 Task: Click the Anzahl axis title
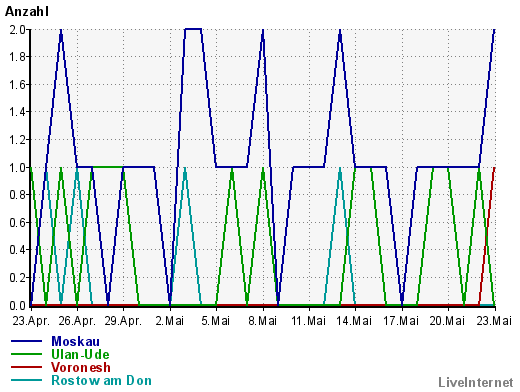pyautogui.click(x=27, y=12)
